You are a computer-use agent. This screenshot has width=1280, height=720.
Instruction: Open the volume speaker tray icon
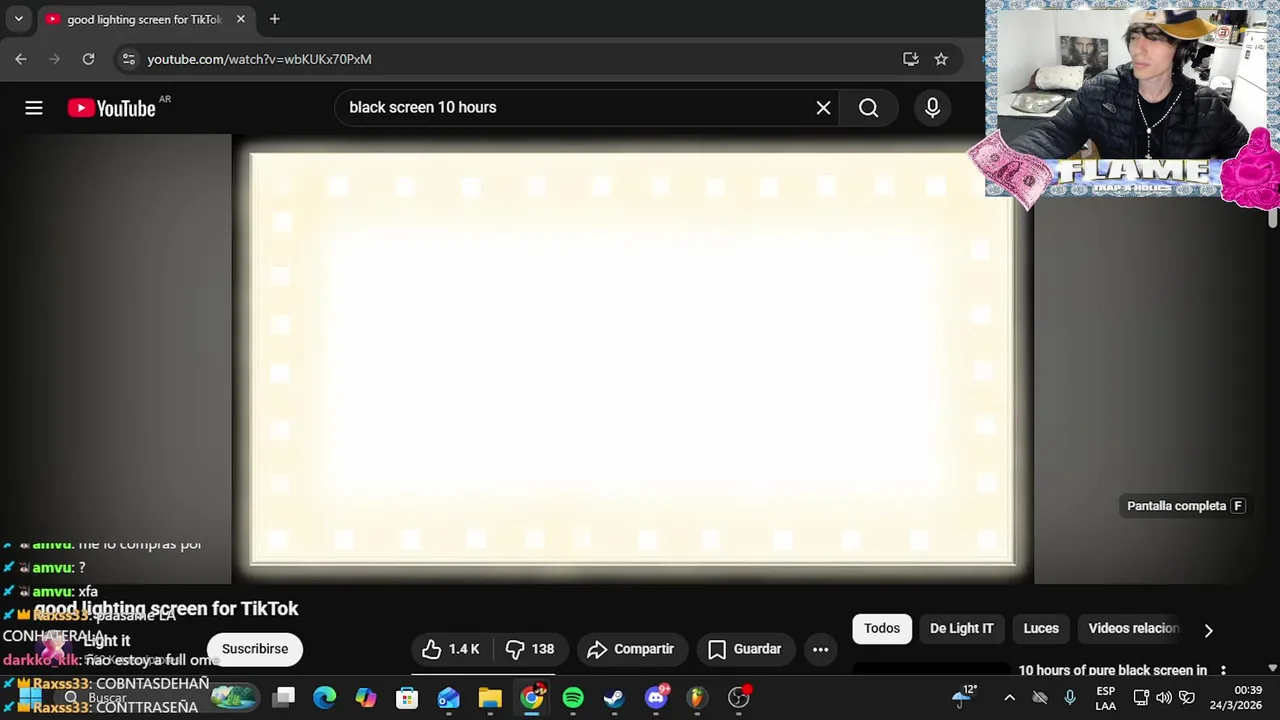click(1163, 697)
